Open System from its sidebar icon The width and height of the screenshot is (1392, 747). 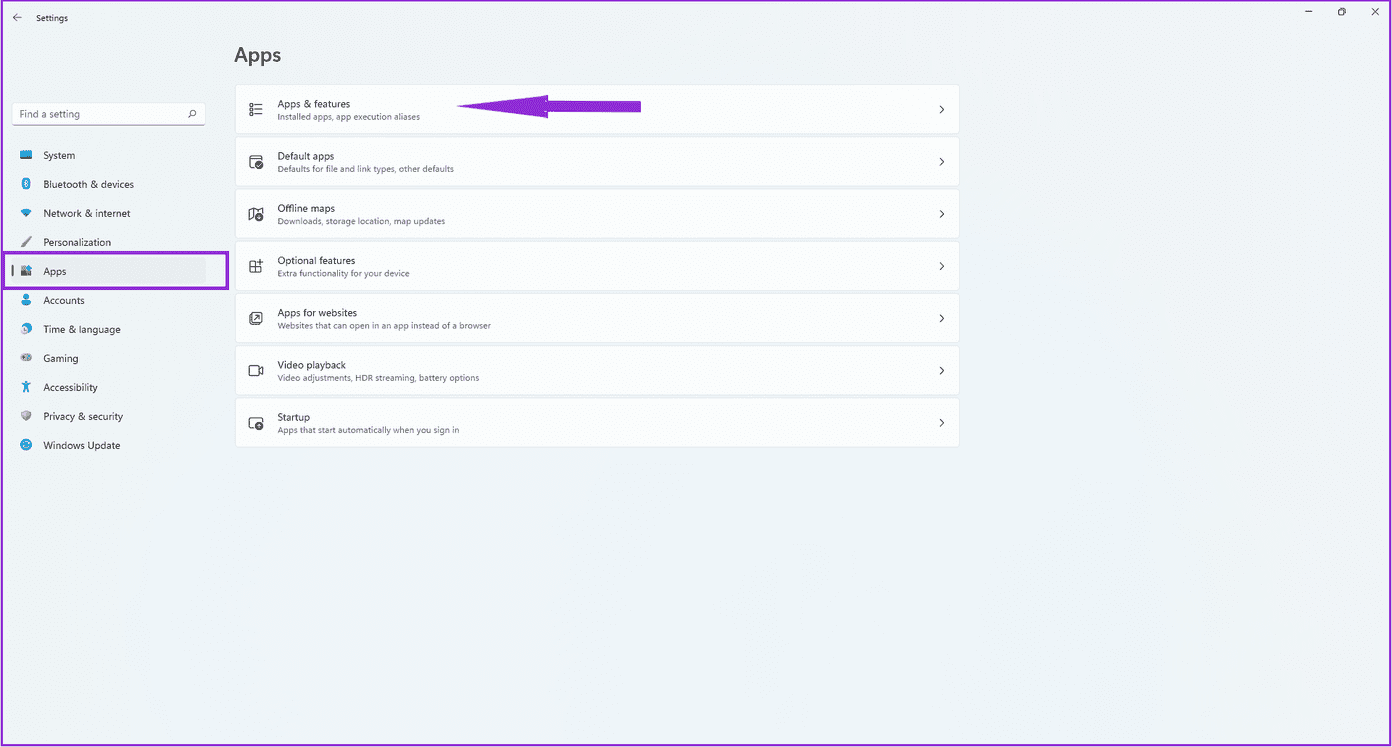click(26, 155)
